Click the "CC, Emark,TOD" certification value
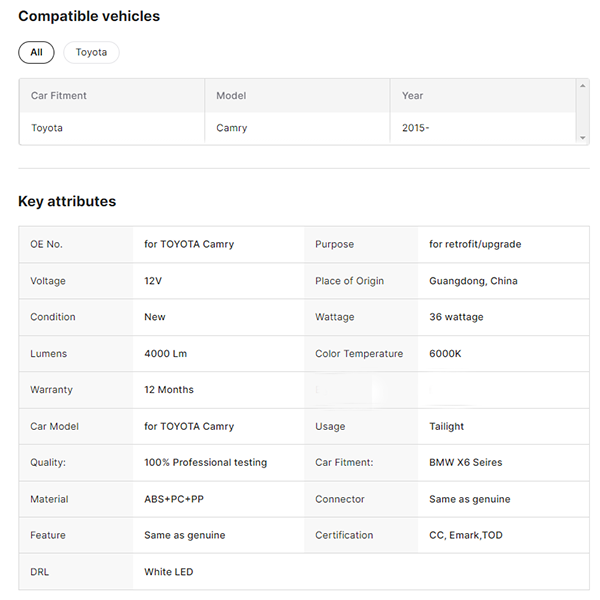This screenshot has height=600, width=600. pos(466,535)
